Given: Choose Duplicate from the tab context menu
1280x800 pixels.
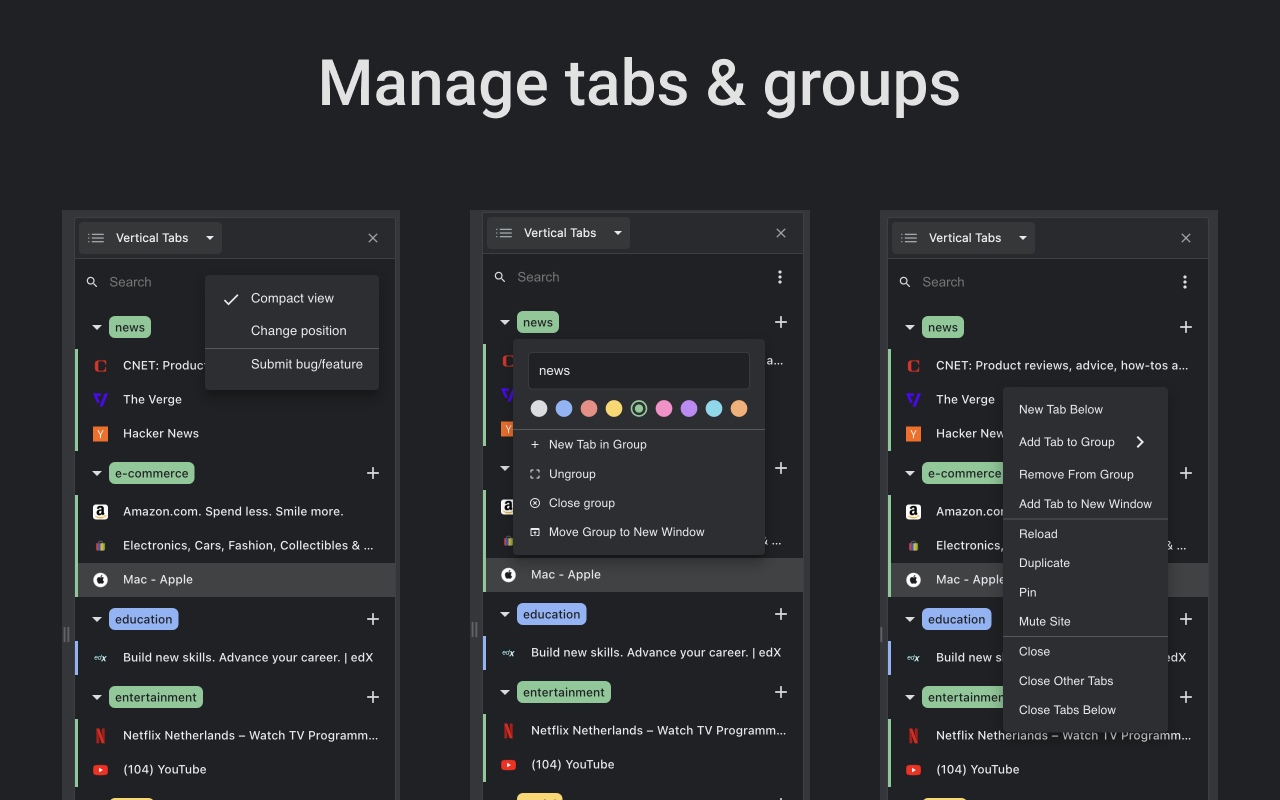Looking at the screenshot, I should pos(1044,563).
